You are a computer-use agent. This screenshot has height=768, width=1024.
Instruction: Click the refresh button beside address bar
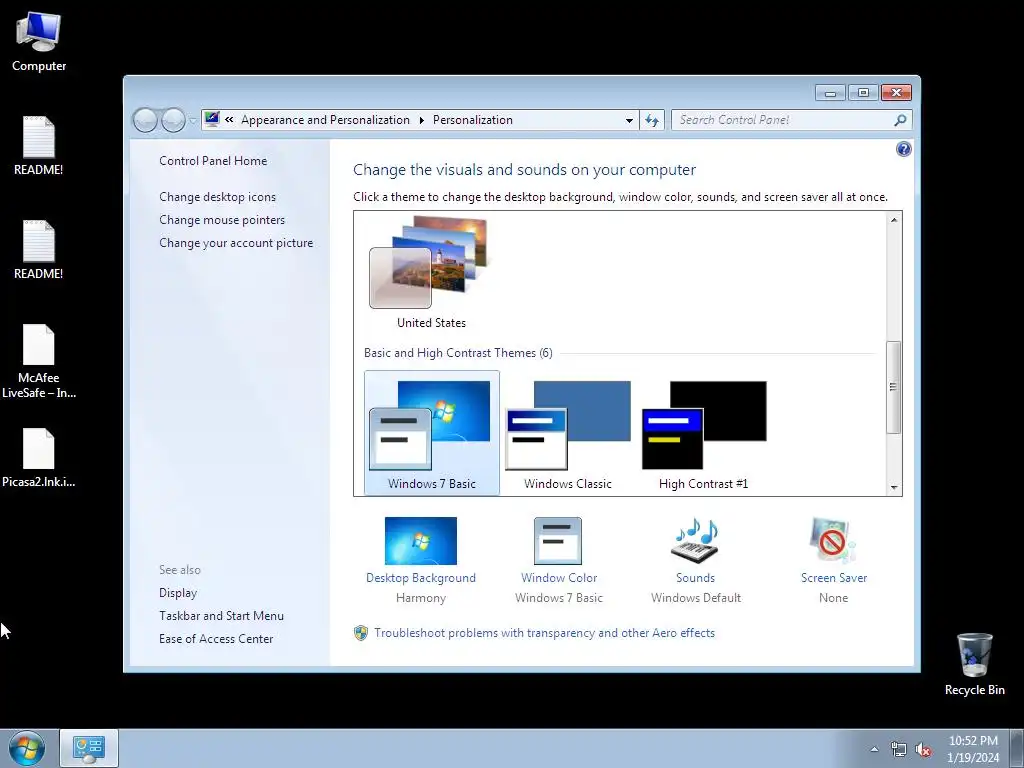click(652, 120)
